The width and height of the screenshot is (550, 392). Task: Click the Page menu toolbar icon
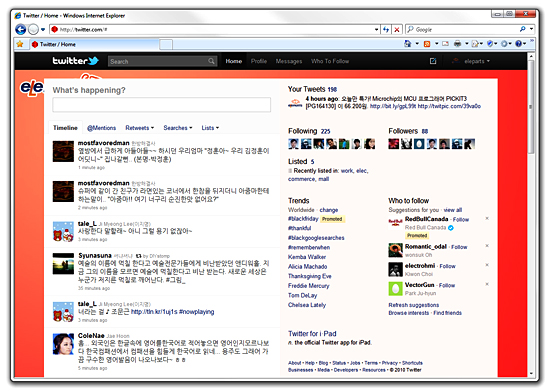475,44
